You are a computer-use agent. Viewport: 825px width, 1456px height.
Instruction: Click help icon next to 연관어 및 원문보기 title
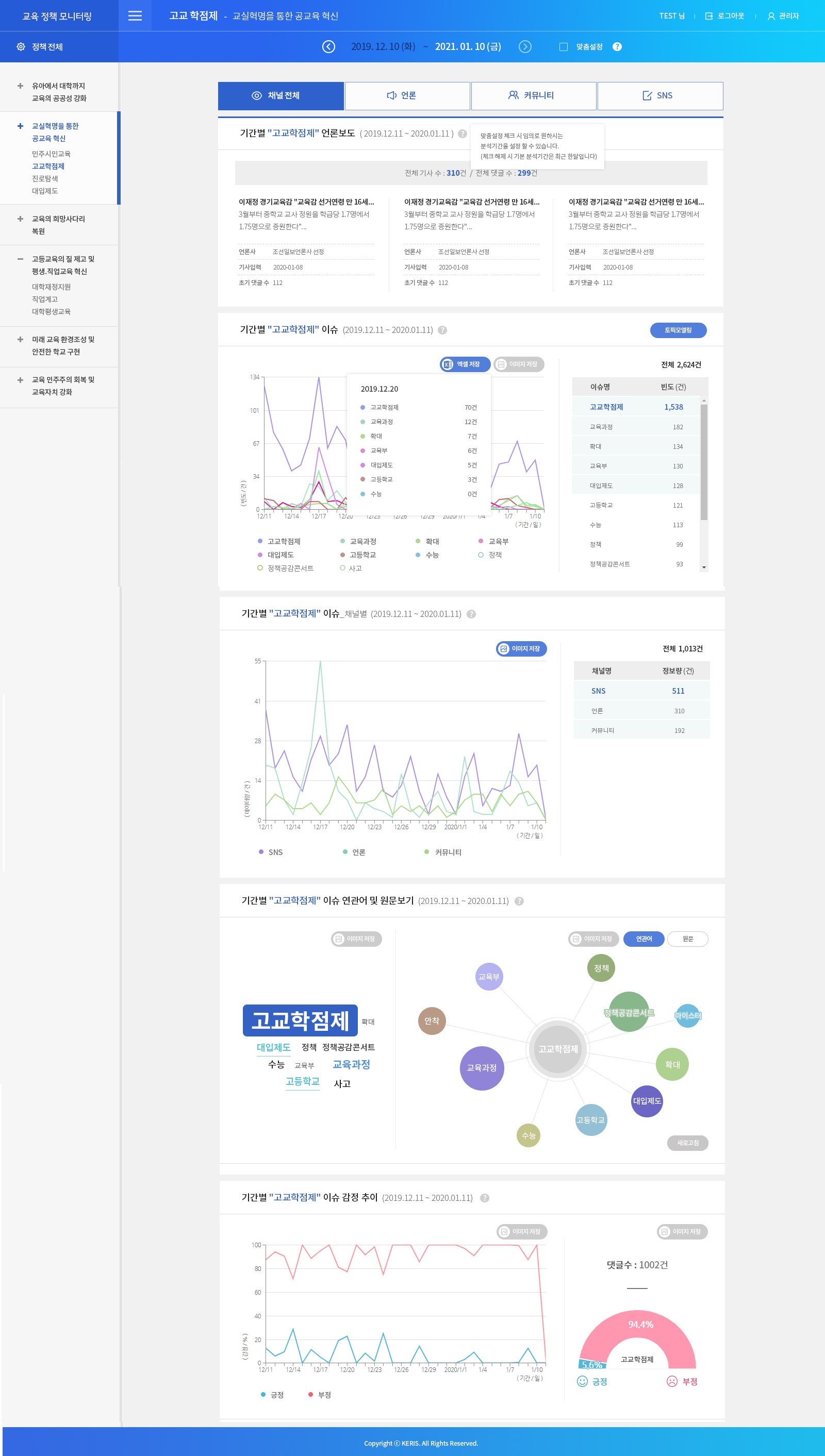[519, 901]
